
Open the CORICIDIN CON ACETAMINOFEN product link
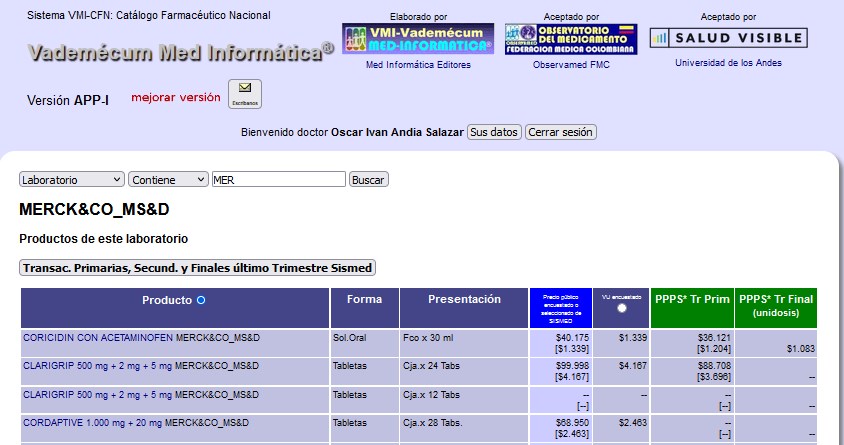[98, 338]
